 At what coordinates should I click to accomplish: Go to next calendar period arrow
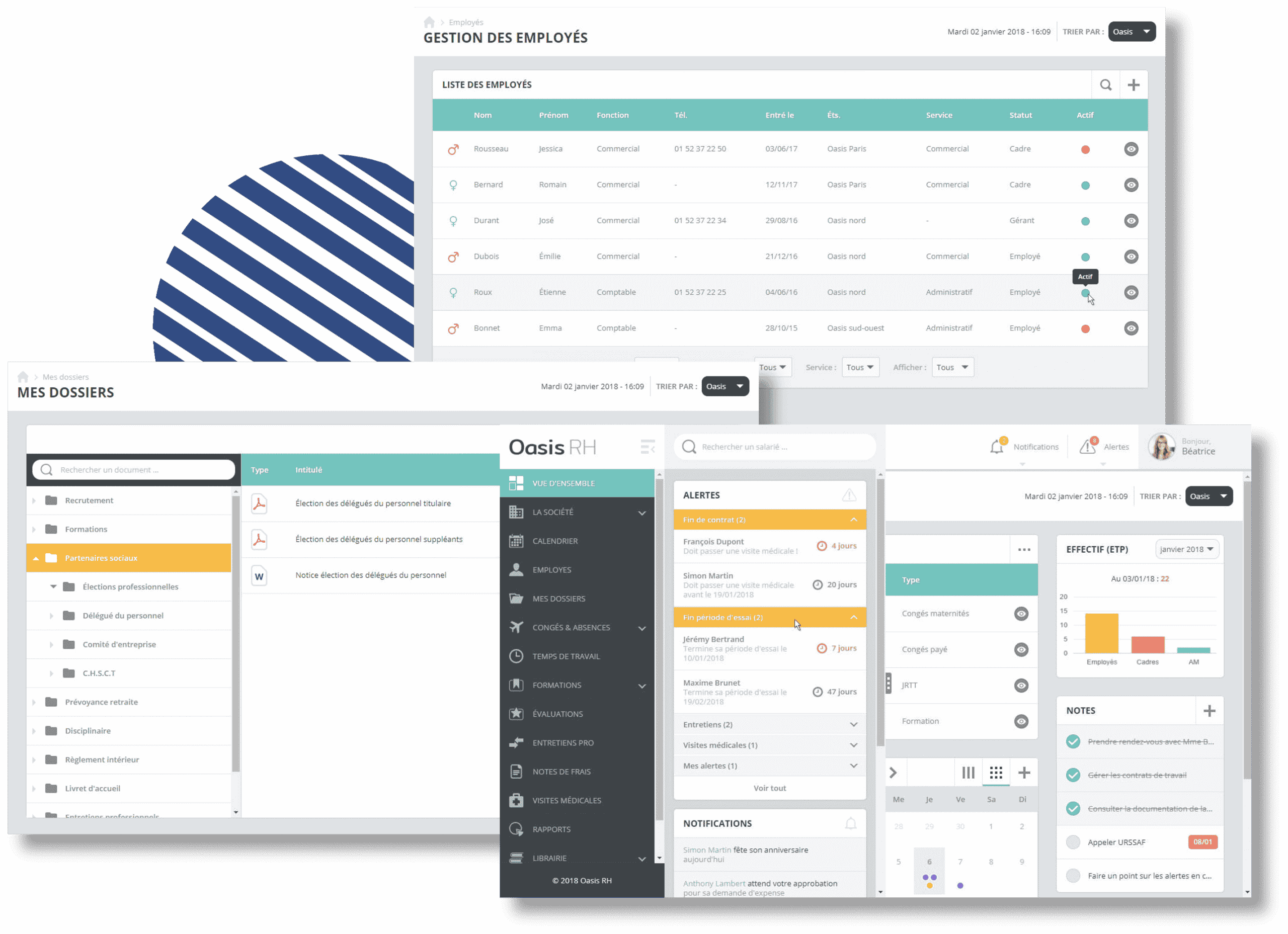point(893,773)
